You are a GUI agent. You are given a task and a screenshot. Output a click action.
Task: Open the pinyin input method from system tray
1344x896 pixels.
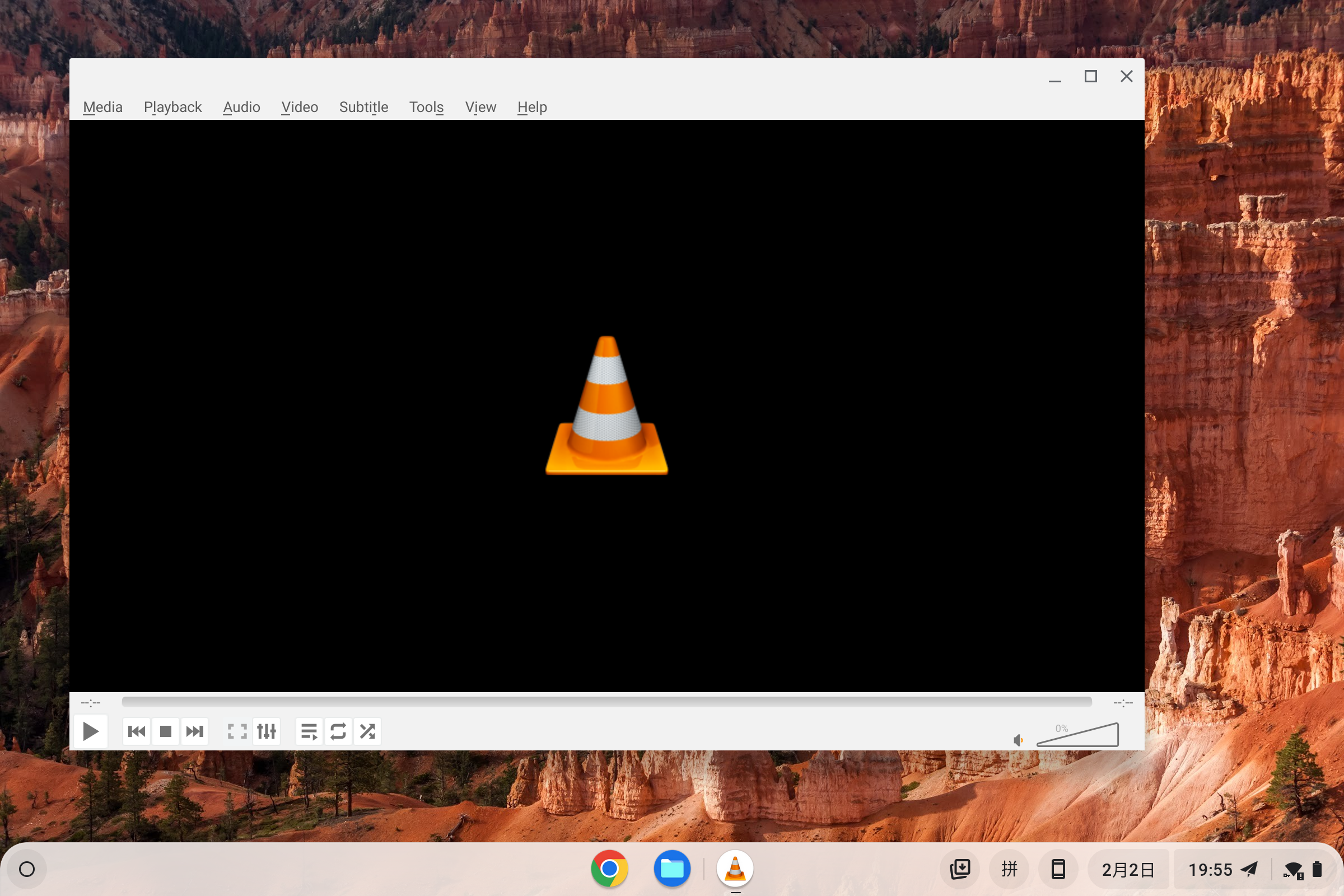point(1009,869)
